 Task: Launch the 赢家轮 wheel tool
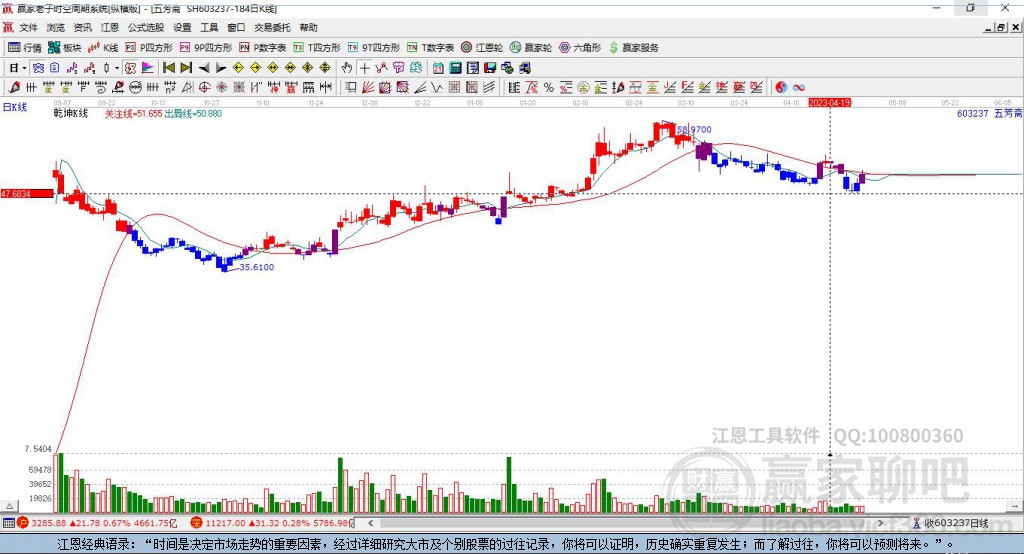pos(531,48)
